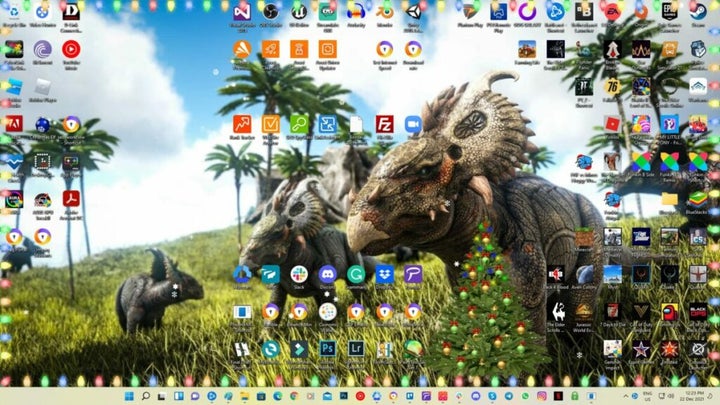Open the Adobe Acrobat shortcut
The height and width of the screenshot is (405, 720).
click(71, 199)
